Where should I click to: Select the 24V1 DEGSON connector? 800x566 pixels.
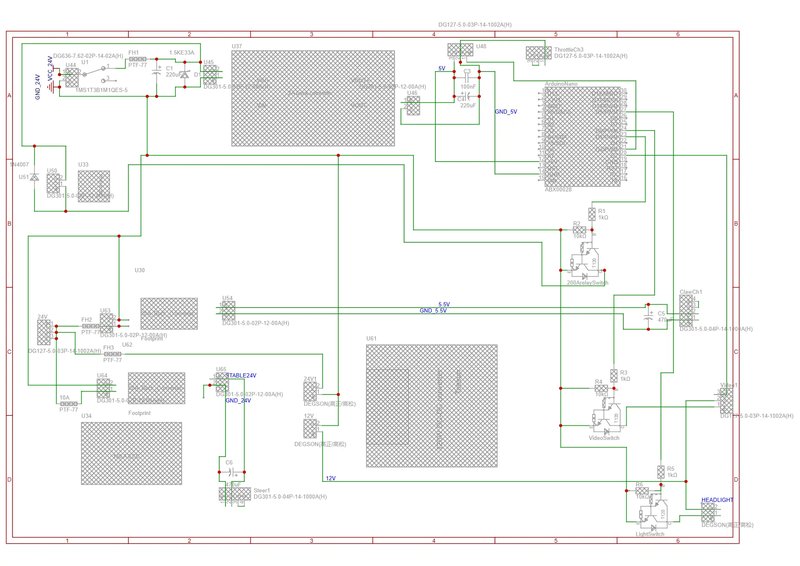310,391
